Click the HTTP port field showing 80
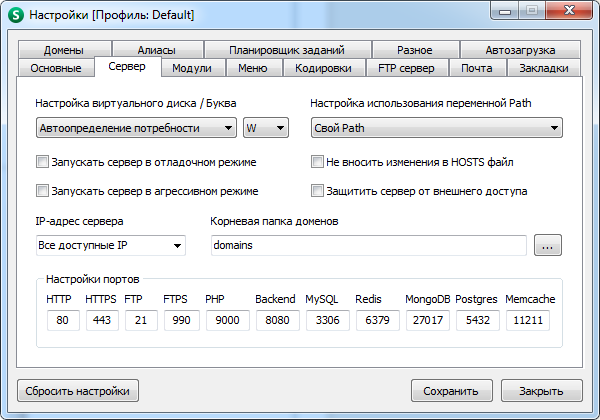The image size is (600, 420). coord(62,321)
